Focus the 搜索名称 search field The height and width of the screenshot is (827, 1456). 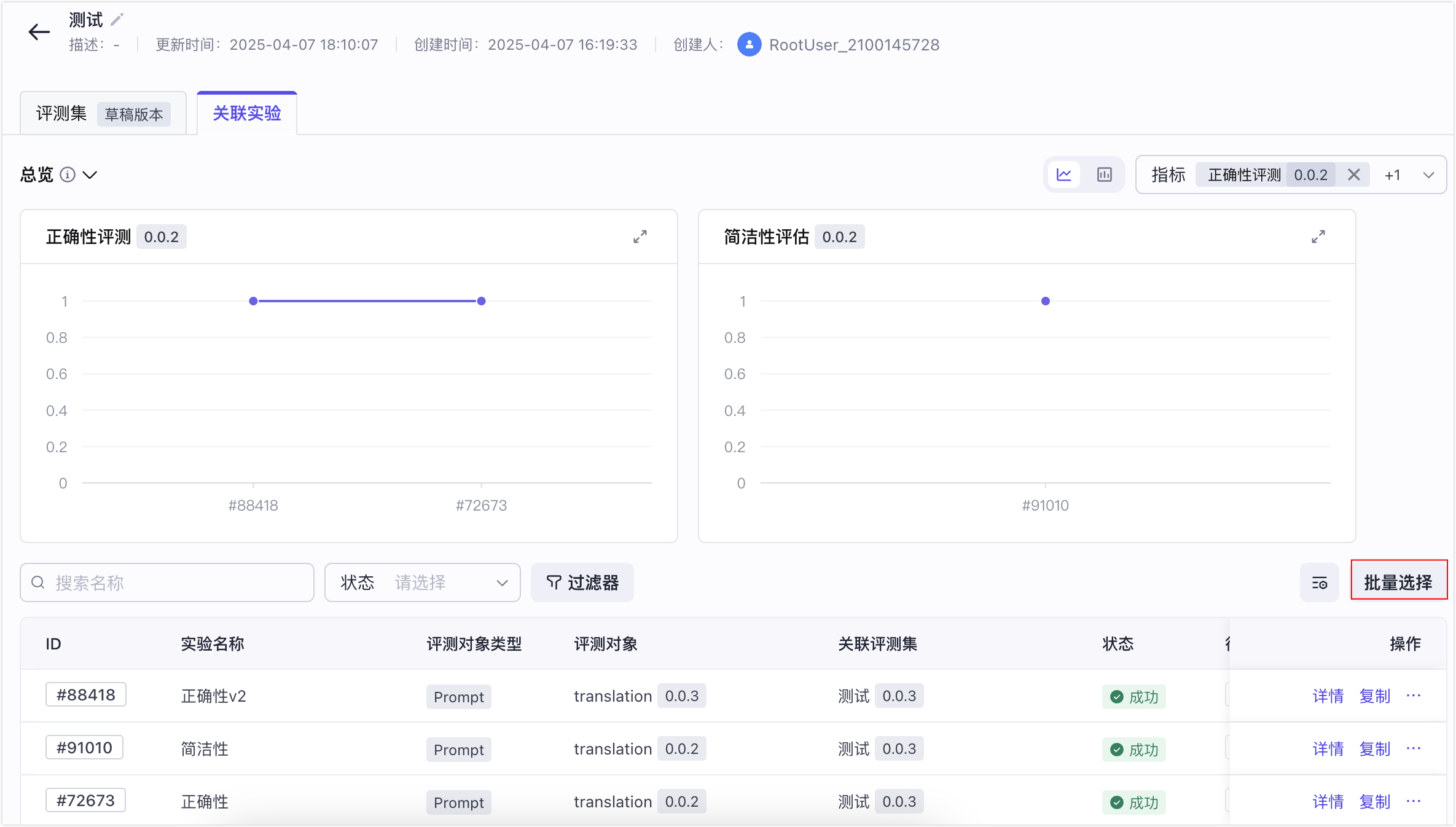coord(167,582)
